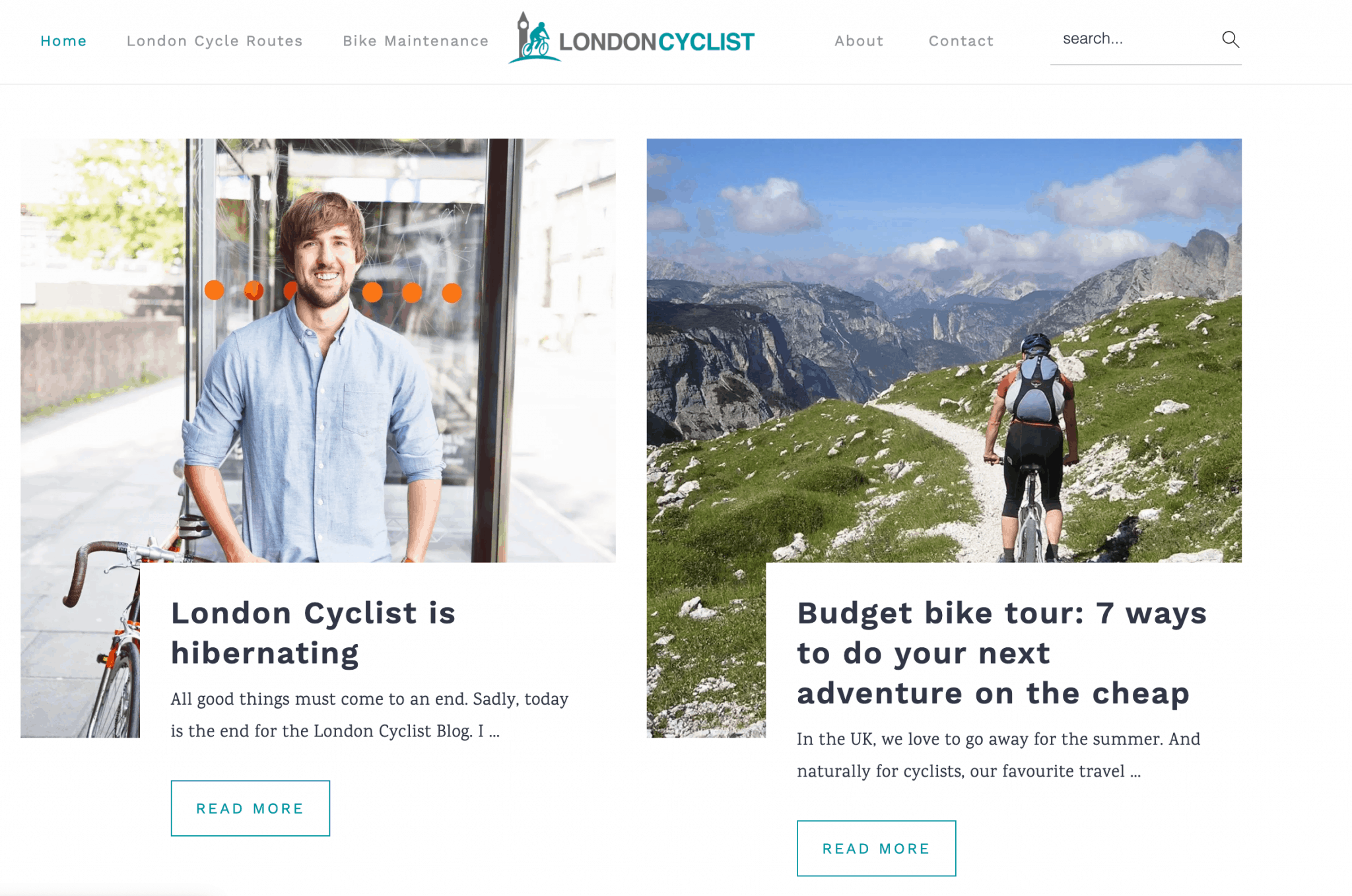1352x896 pixels.
Task: Click the mountain biker trail photo
Action: coord(944,350)
